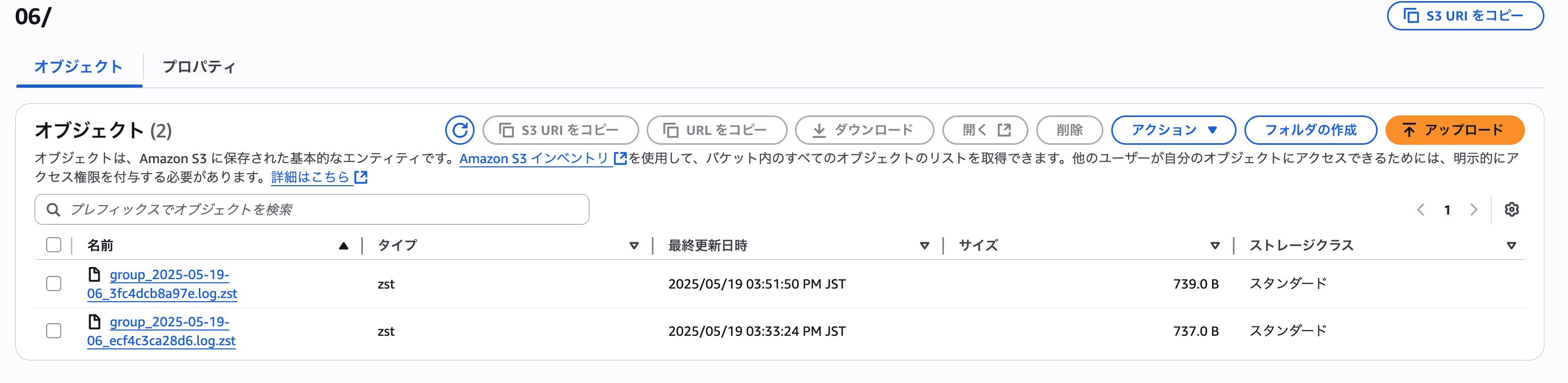
Task: Click the Open button with external-link icon
Action: [x=984, y=130]
